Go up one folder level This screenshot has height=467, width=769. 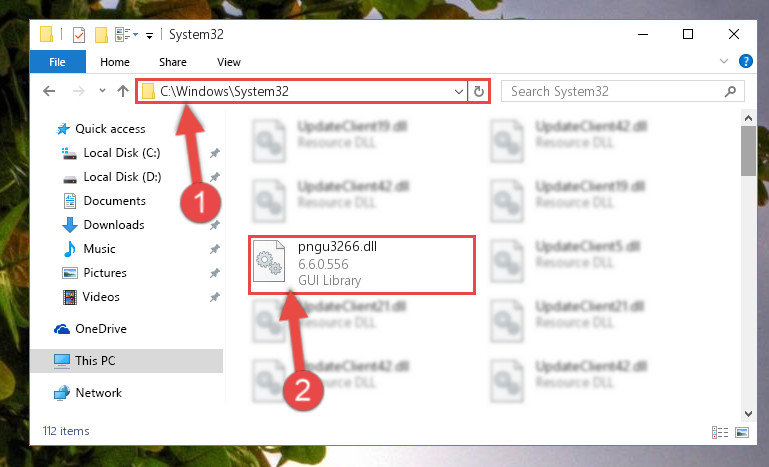(123, 91)
